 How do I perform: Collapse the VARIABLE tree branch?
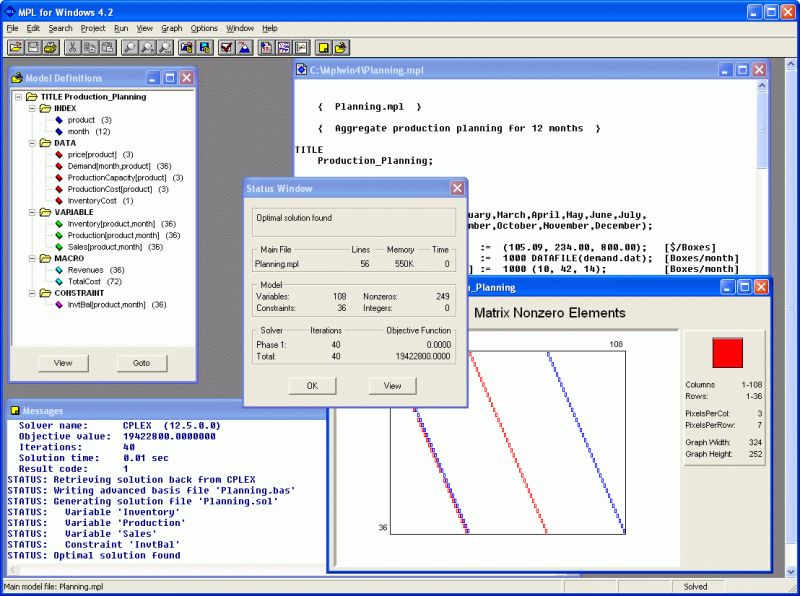coord(31,211)
